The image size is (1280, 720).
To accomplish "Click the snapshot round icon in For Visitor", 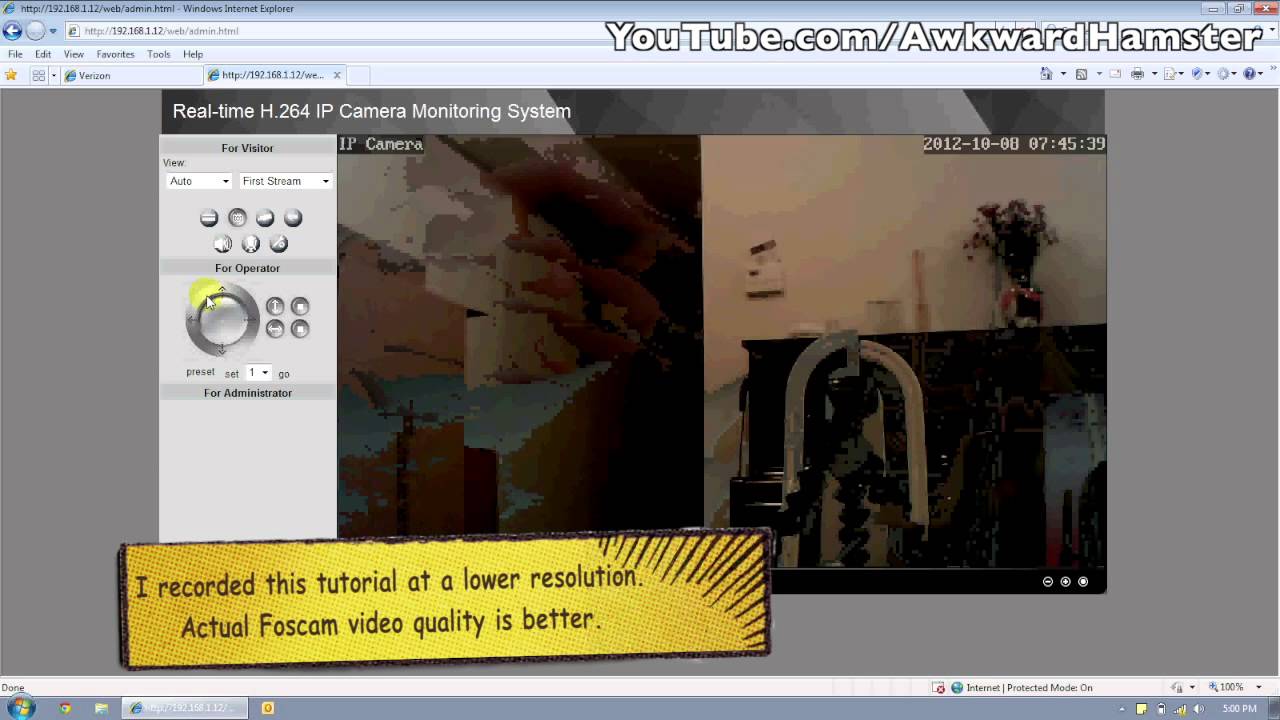I will coord(237,218).
